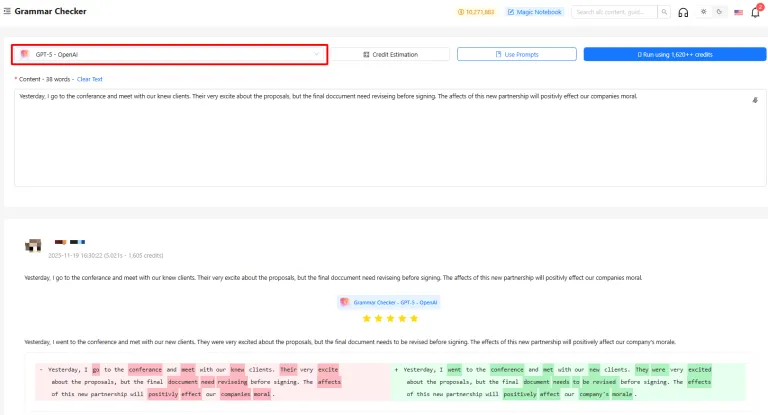Open the GPT-5 - OpenAI model dropdown
This screenshot has height=415, width=768.
tap(169, 54)
